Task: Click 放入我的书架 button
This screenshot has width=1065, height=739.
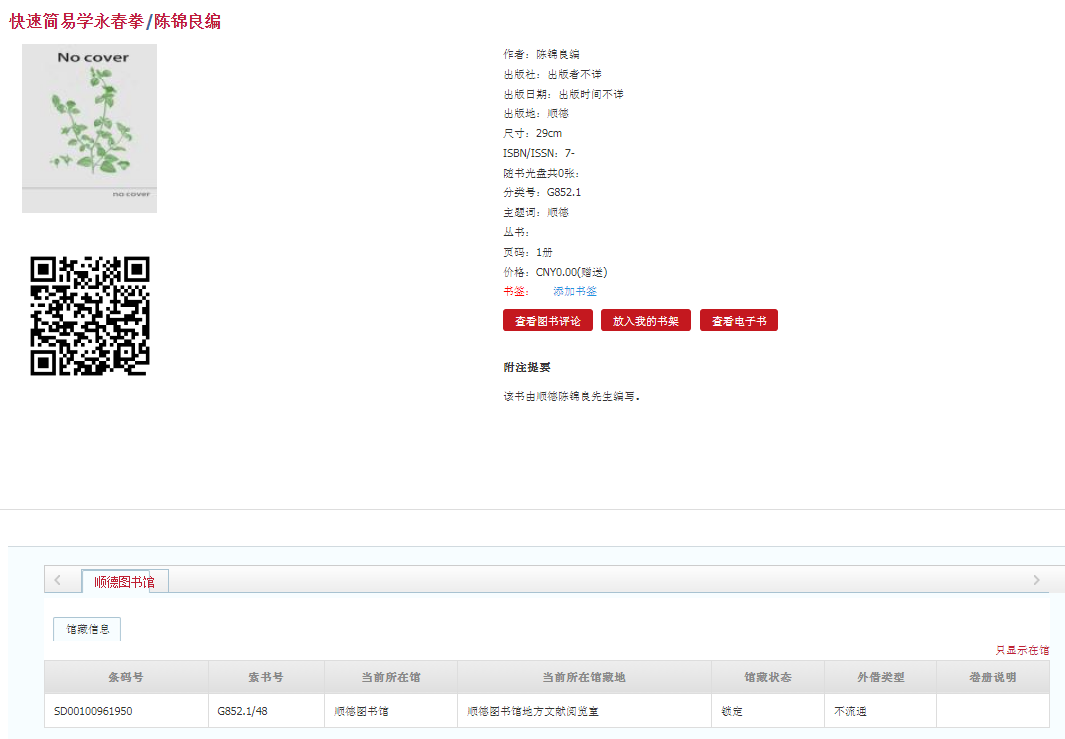Action: click(x=645, y=321)
